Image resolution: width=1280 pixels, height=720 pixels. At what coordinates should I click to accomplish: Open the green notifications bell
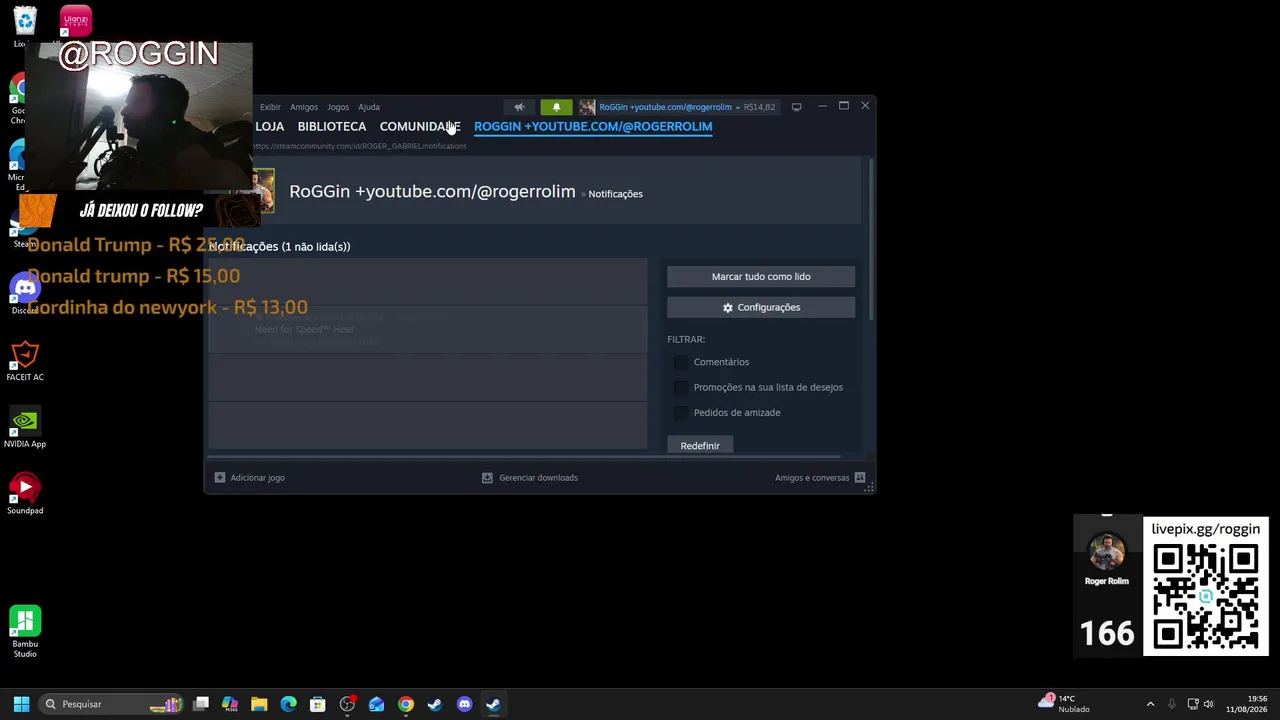pyautogui.click(x=557, y=107)
